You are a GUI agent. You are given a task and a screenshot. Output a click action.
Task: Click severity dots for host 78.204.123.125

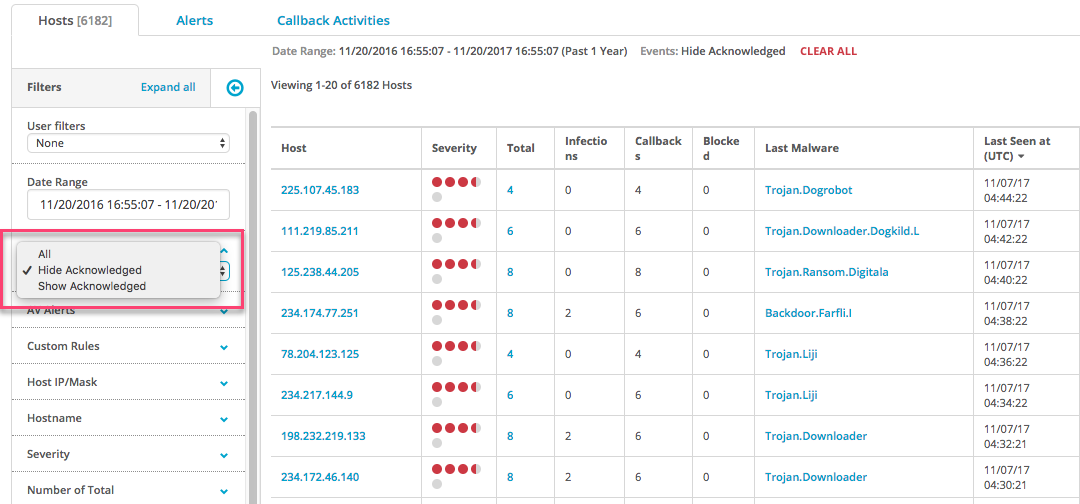click(x=457, y=353)
